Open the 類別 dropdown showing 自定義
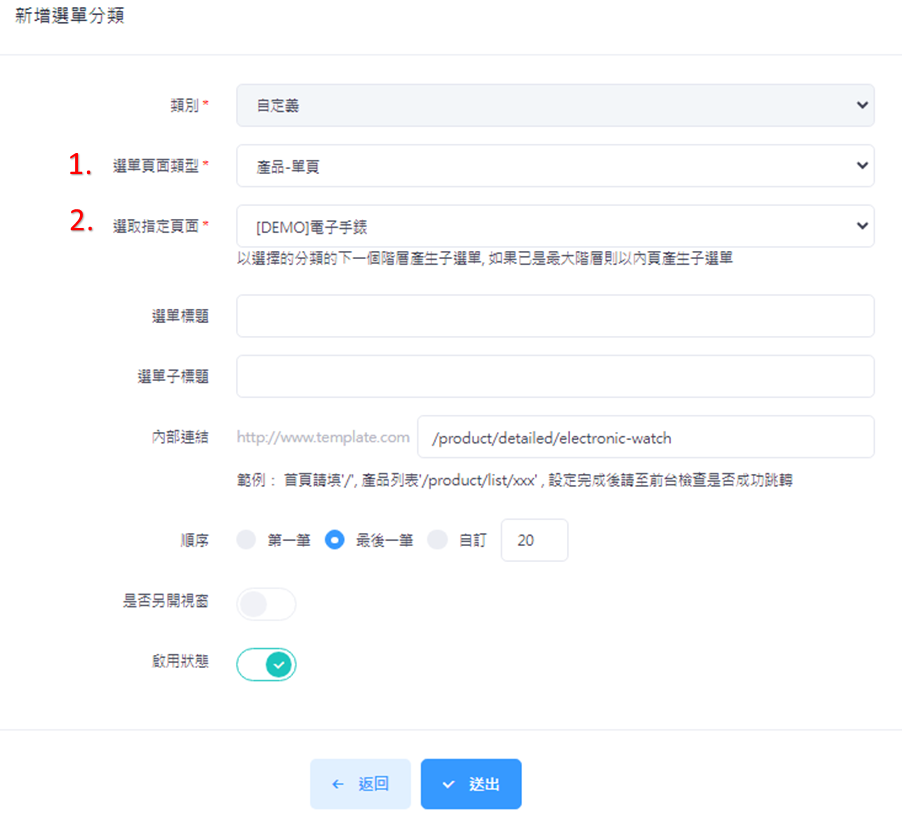The image size is (902, 813). pos(555,105)
